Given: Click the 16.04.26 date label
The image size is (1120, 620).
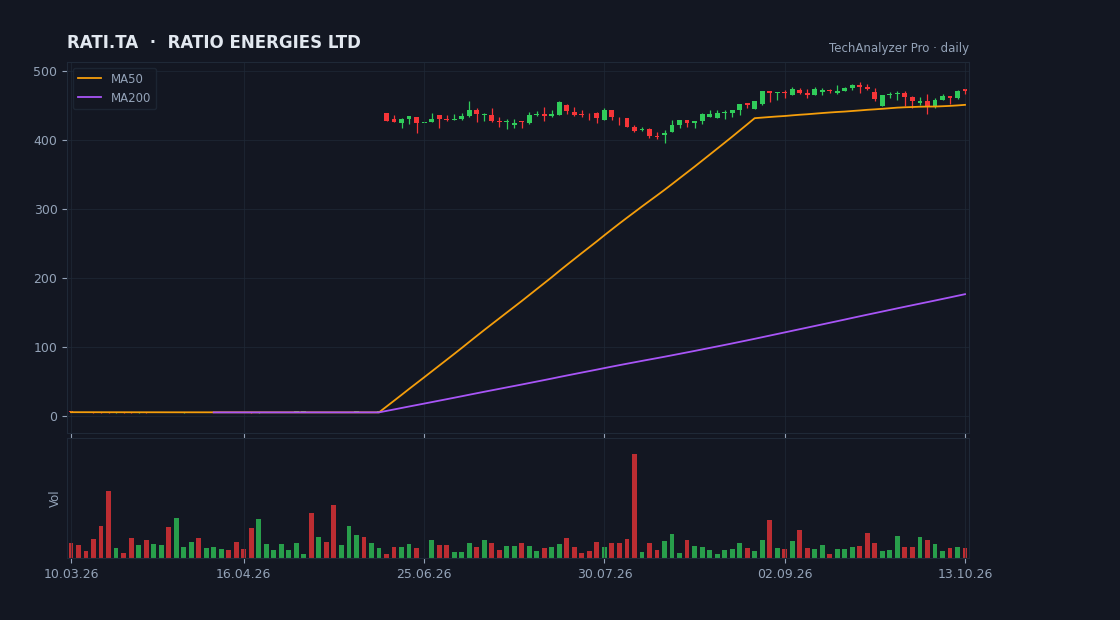Looking at the screenshot, I should [x=244, y=574].
